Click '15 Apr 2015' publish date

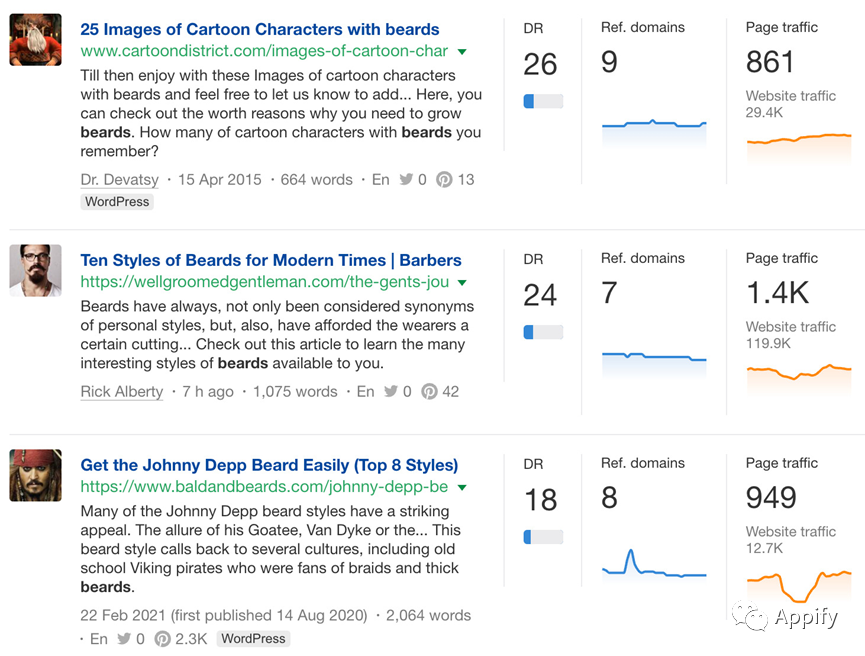(x=220, y=180)
